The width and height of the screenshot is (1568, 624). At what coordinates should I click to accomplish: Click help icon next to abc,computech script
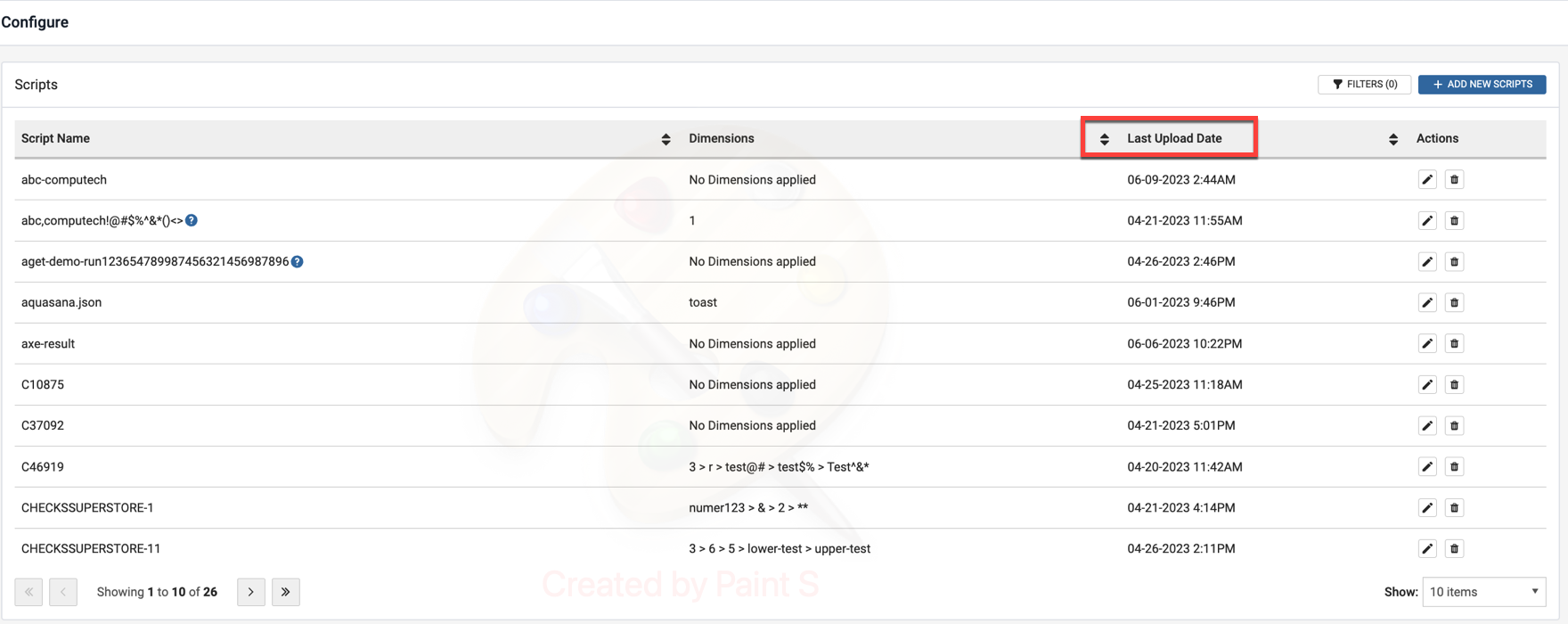[x=192, y=220]
